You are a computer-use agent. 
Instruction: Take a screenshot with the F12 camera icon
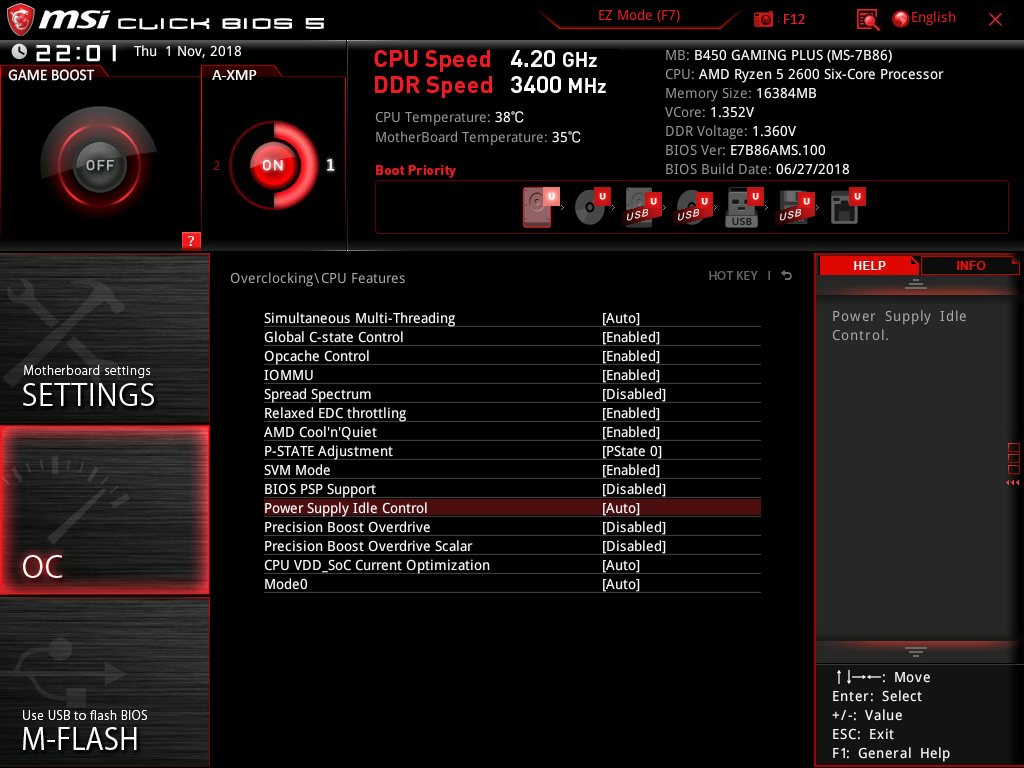pyautogui.click(x=763, y=20)
